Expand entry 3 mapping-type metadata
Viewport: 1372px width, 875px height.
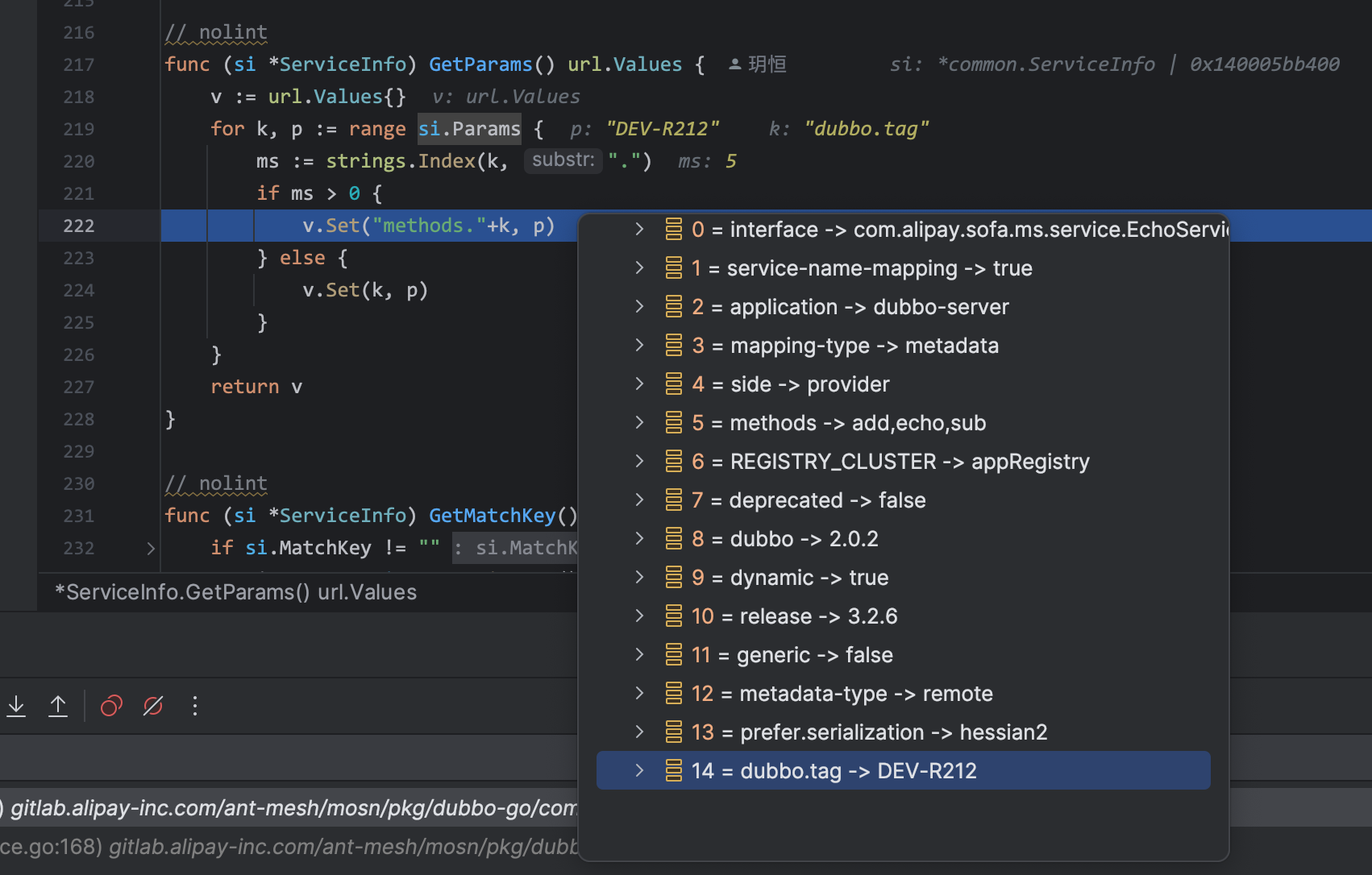click(639, 346)
